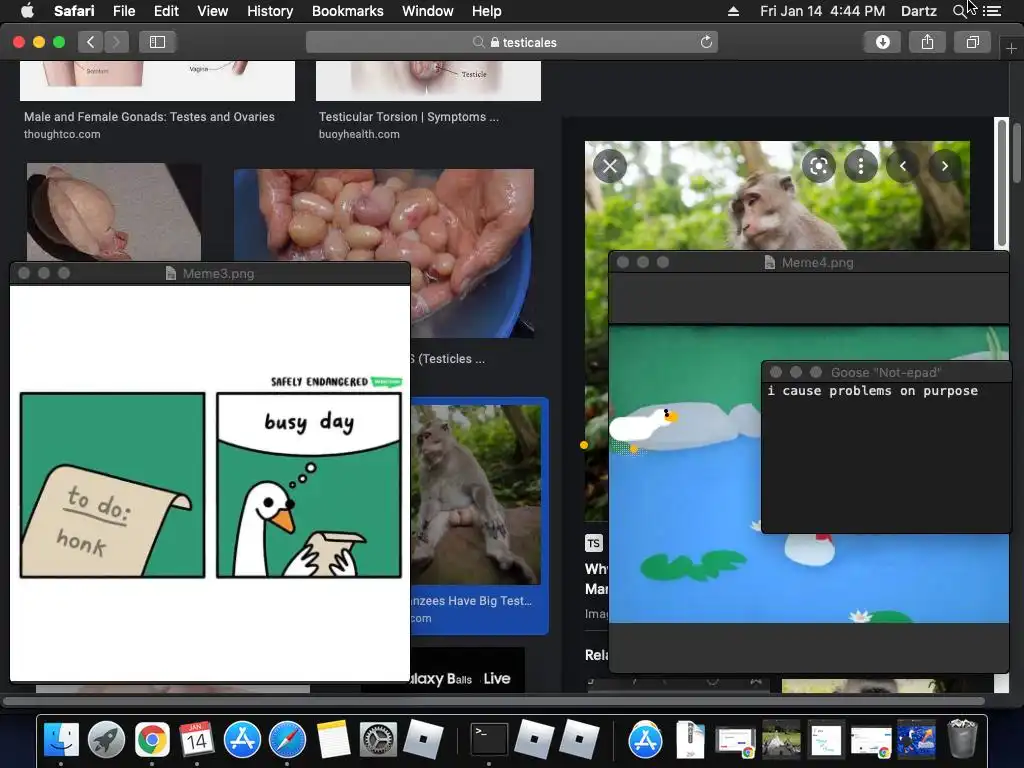
Task: Click Safari's bottom horizontal scrollbar
Action: (494, 701)
